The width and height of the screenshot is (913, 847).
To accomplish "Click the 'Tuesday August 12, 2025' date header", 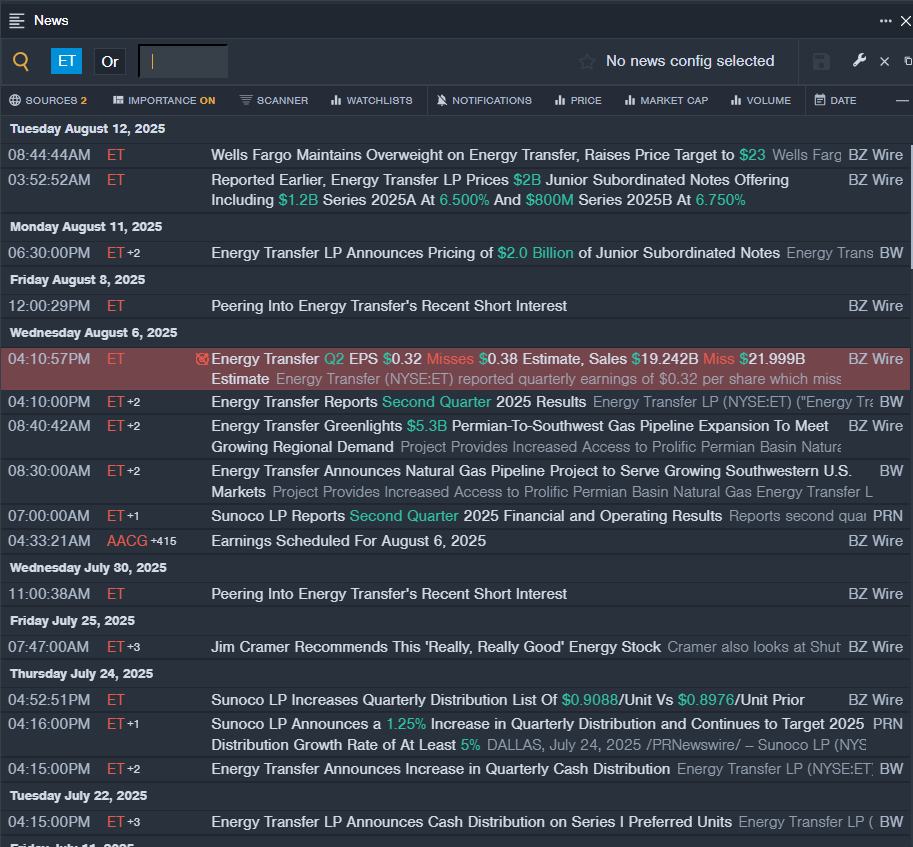I will [x=87, y=129].
